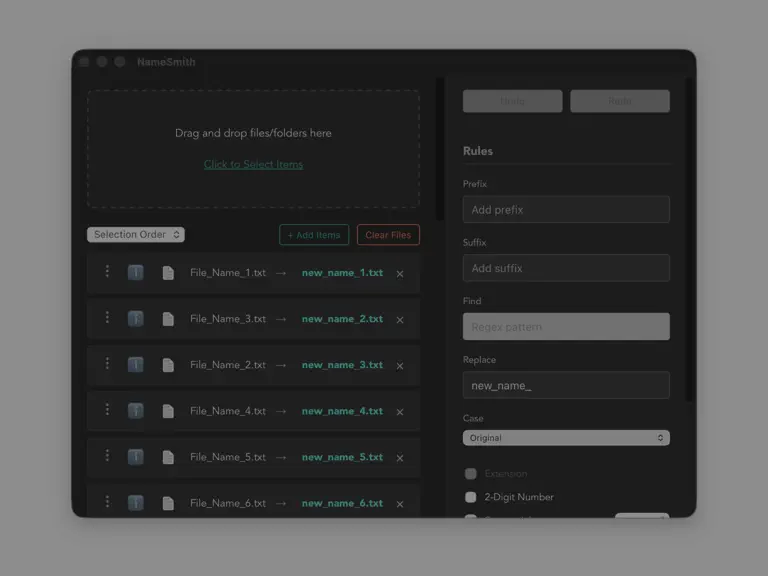Viewport: 768px width, 576px height.
Task: Remove File_Name_1.txt with its X button
Action: click(x=400, y=274)
